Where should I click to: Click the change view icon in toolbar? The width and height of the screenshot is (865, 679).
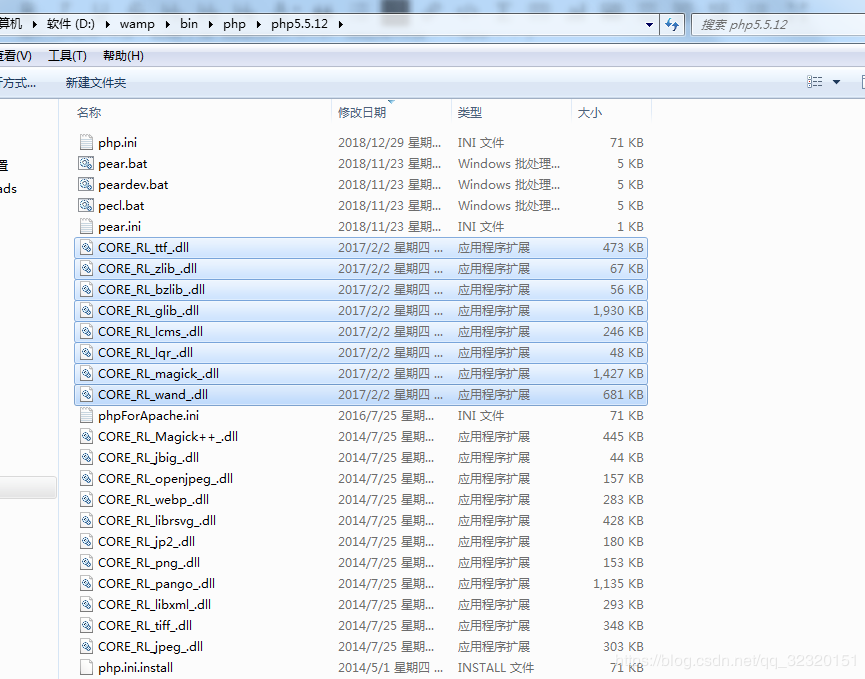815,82
